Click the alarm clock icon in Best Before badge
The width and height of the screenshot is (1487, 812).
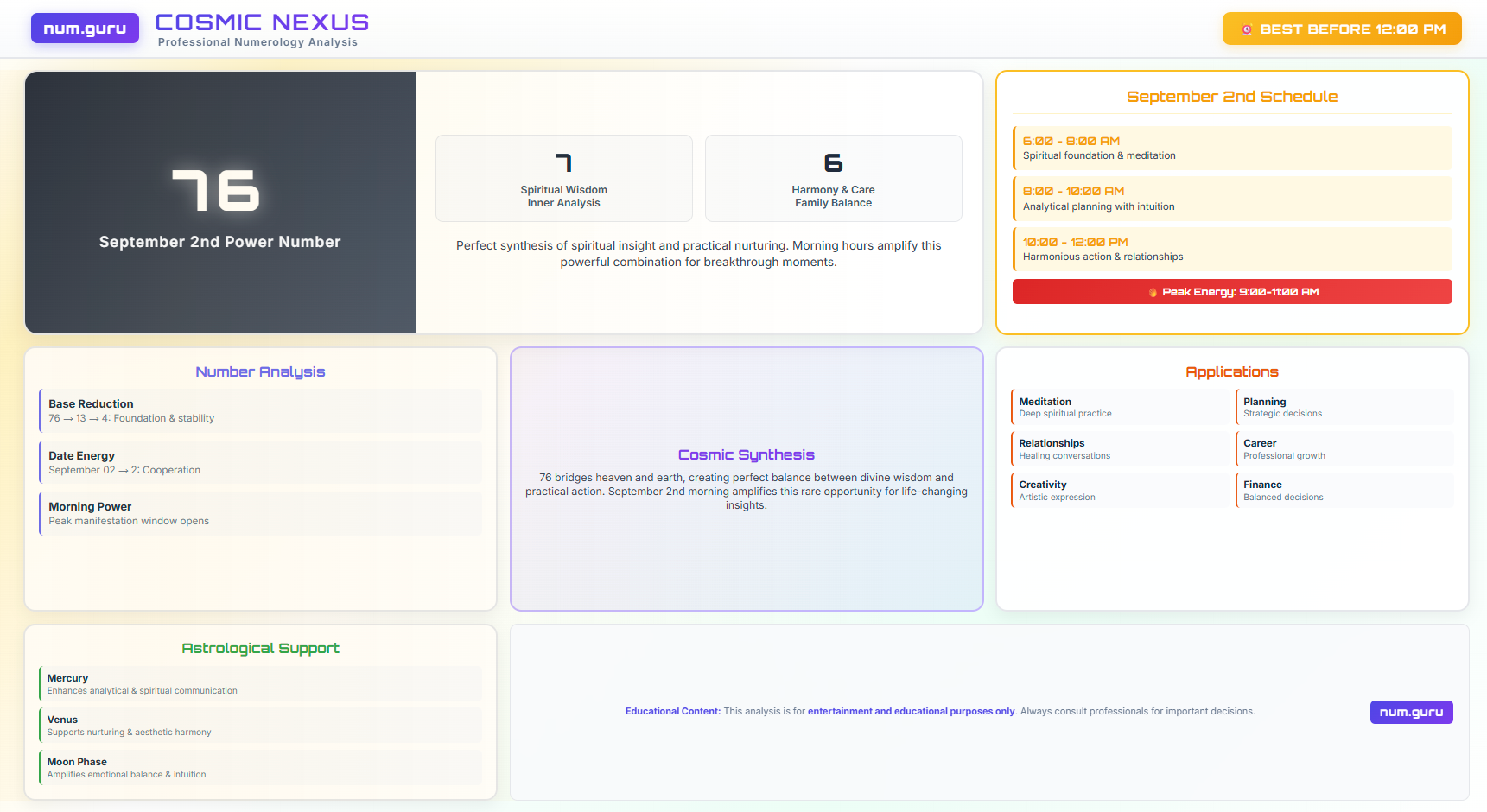pyautogui.click(x=1246, y=29)
